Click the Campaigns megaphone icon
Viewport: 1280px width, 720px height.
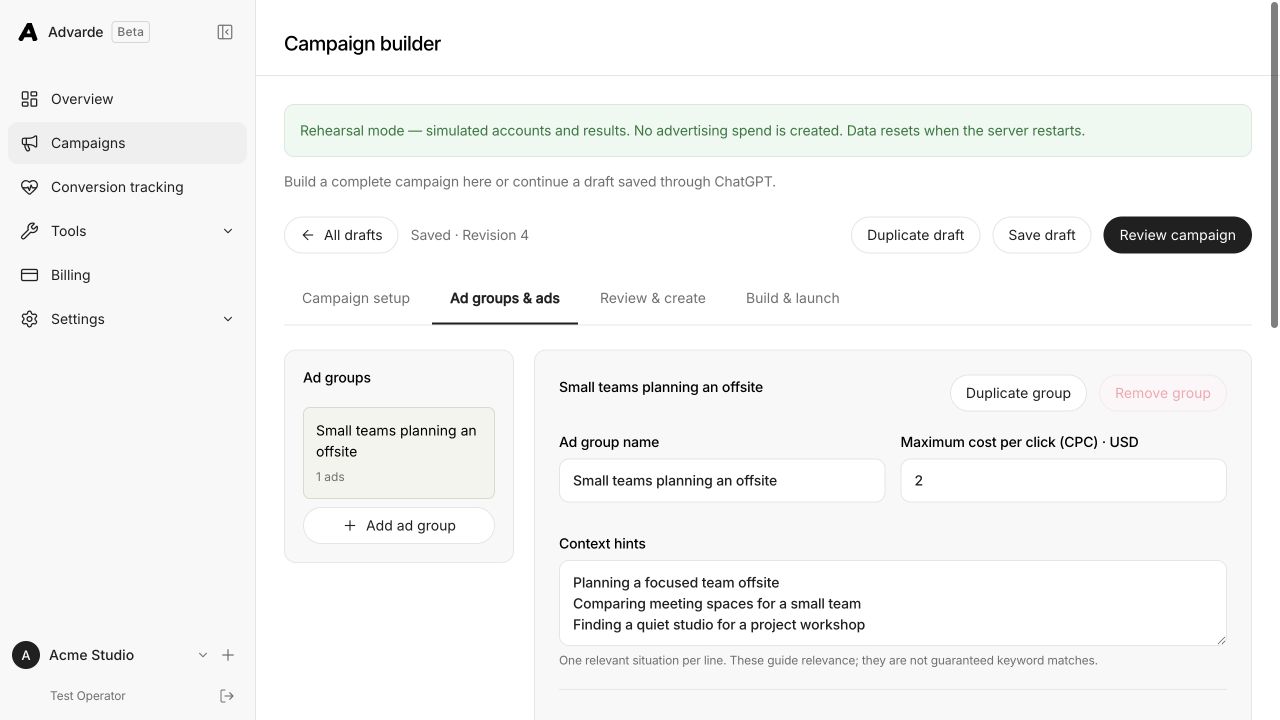click(30, 143)
